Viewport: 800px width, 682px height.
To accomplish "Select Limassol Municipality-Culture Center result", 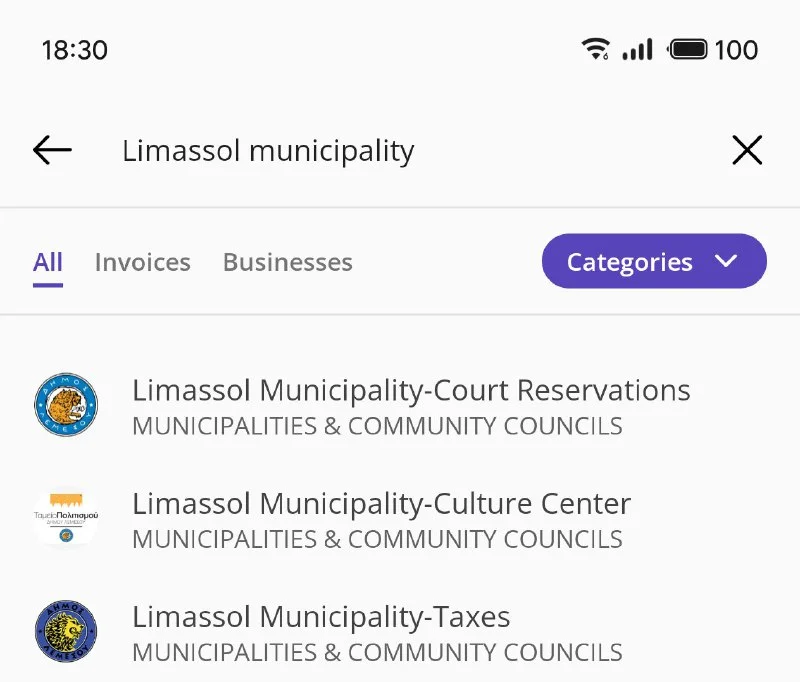I will point(381,503).
